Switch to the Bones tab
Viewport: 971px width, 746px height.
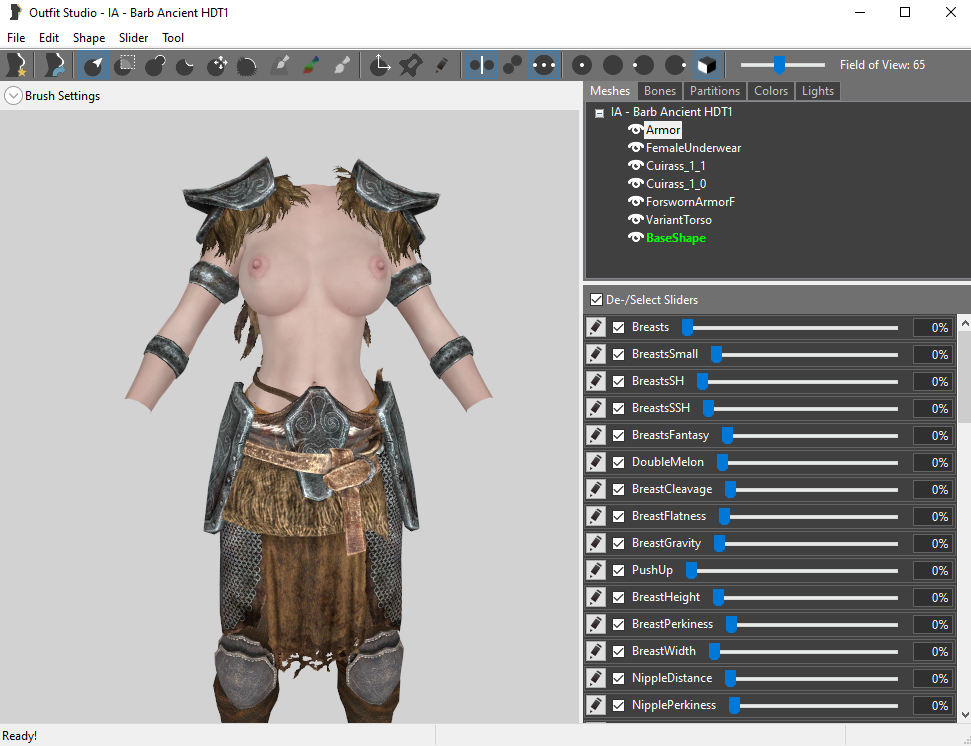click(x=660, y=91)
